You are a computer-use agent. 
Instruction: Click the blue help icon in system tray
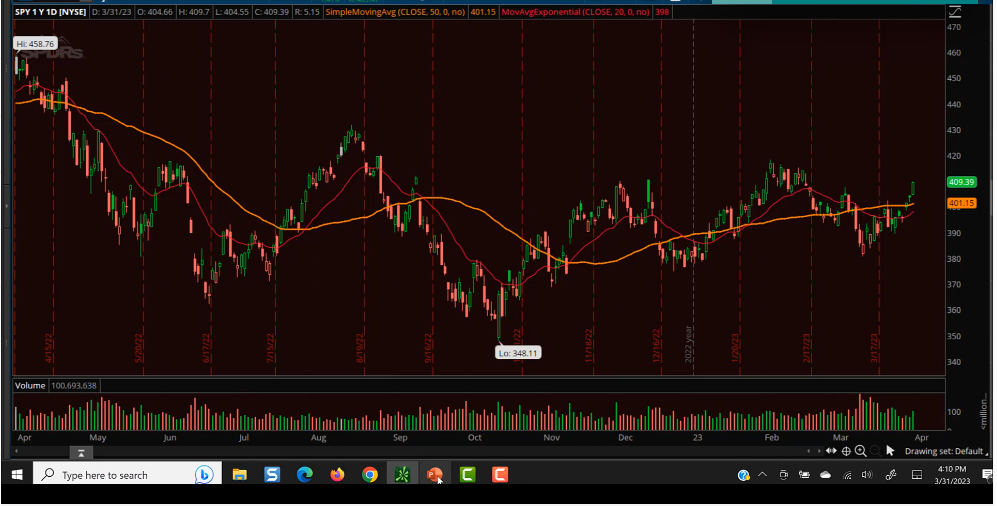[743, 475]
